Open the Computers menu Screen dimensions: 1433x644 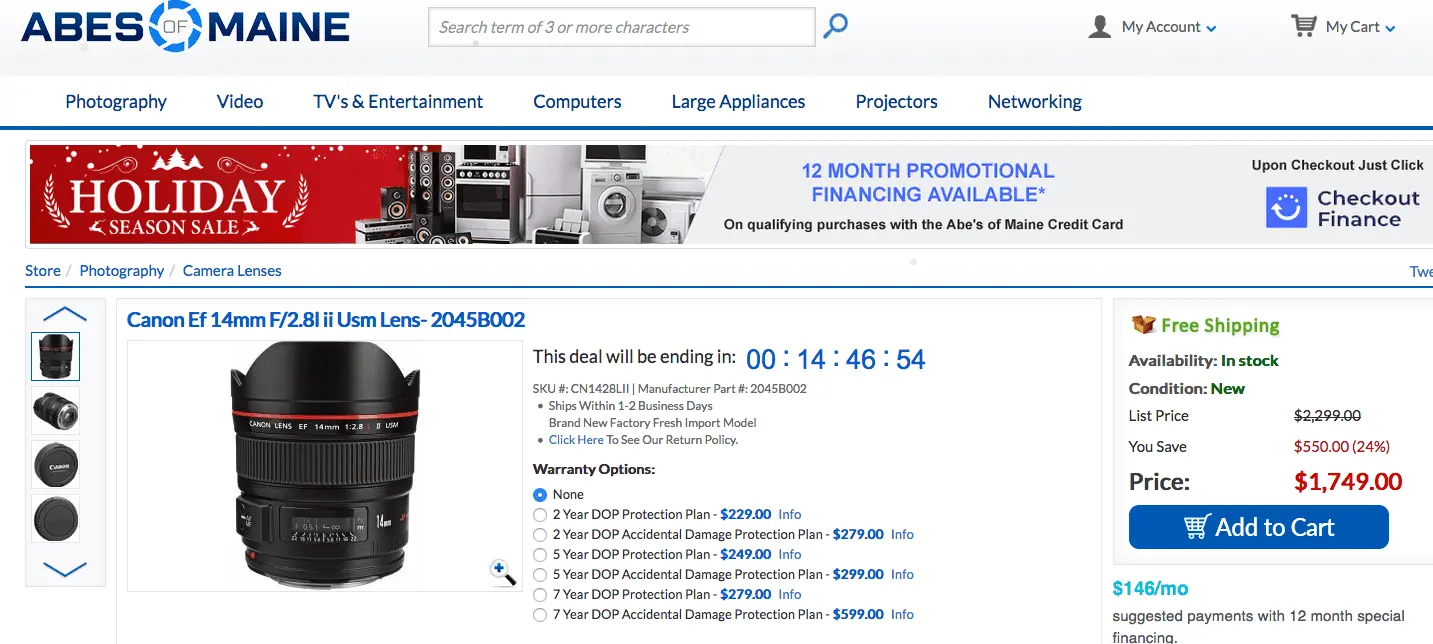point(577,101)
